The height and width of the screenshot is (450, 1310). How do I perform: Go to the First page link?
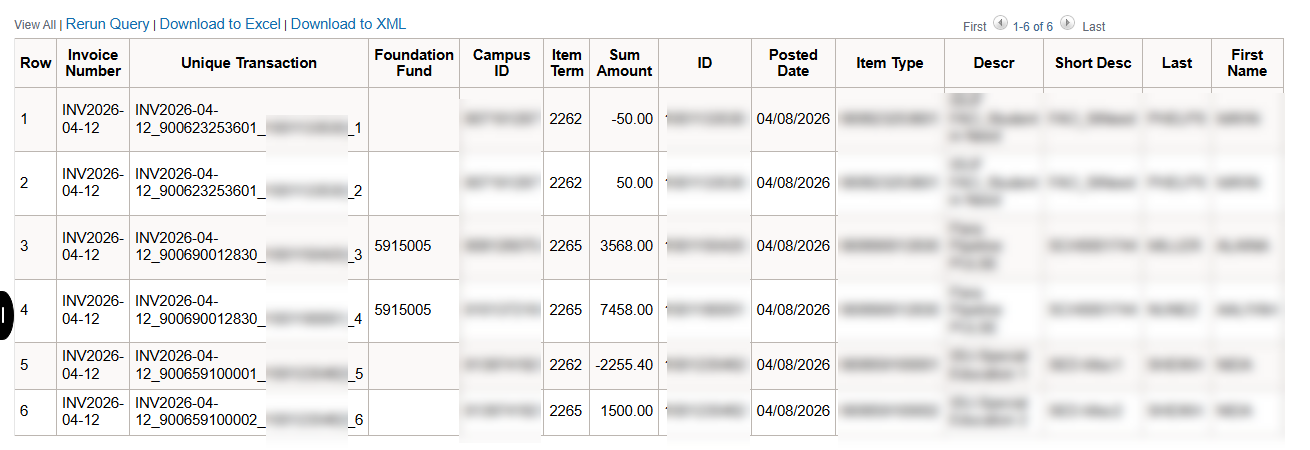(x=975, y=27)
